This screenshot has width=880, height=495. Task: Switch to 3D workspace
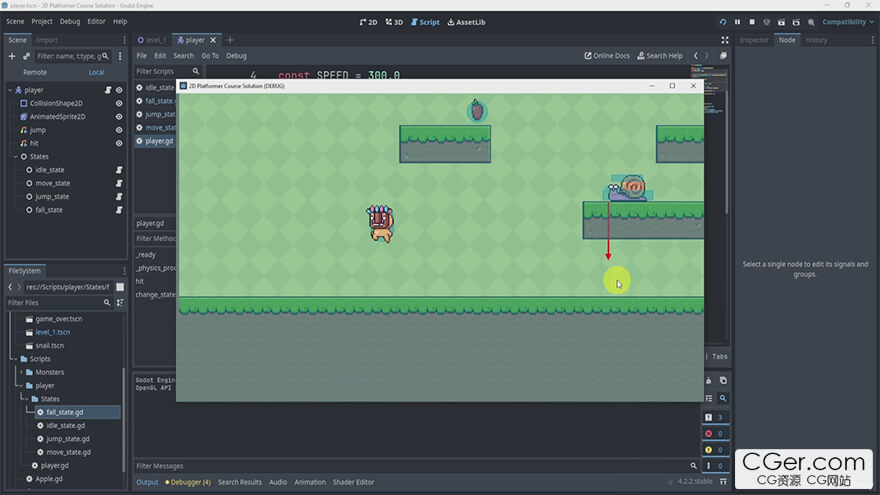[x=394, y=22]
